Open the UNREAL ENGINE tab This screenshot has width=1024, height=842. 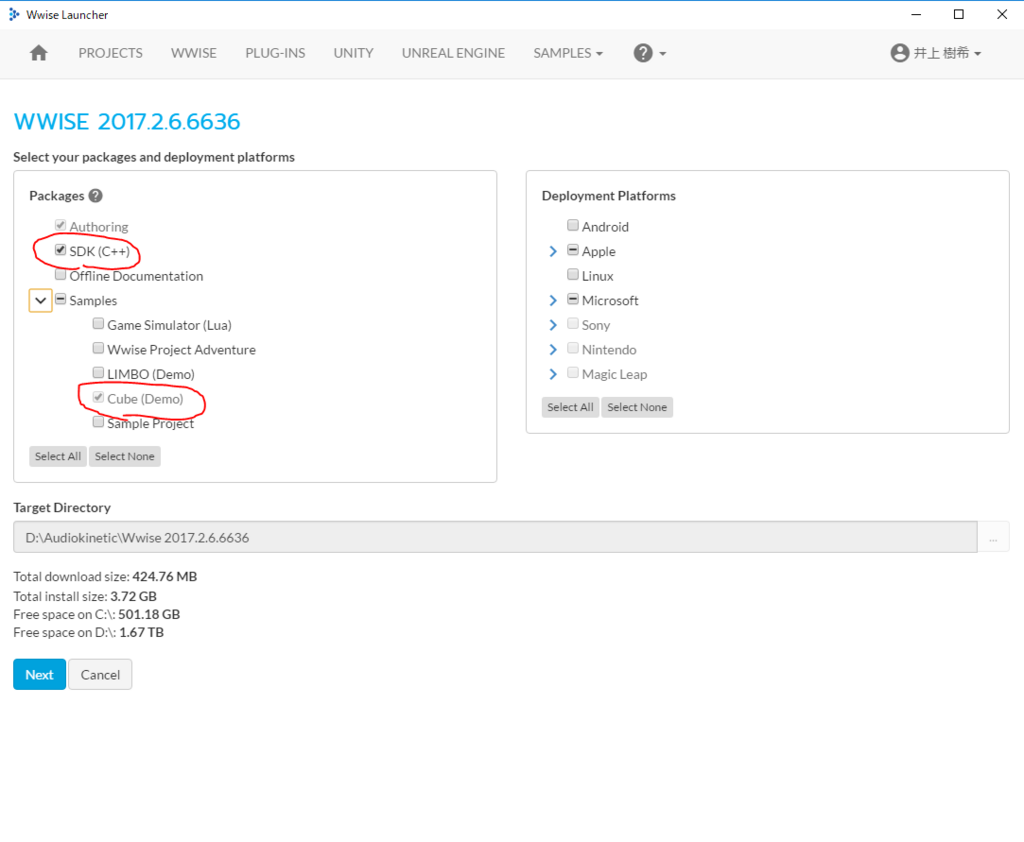(x=453, y=53)
